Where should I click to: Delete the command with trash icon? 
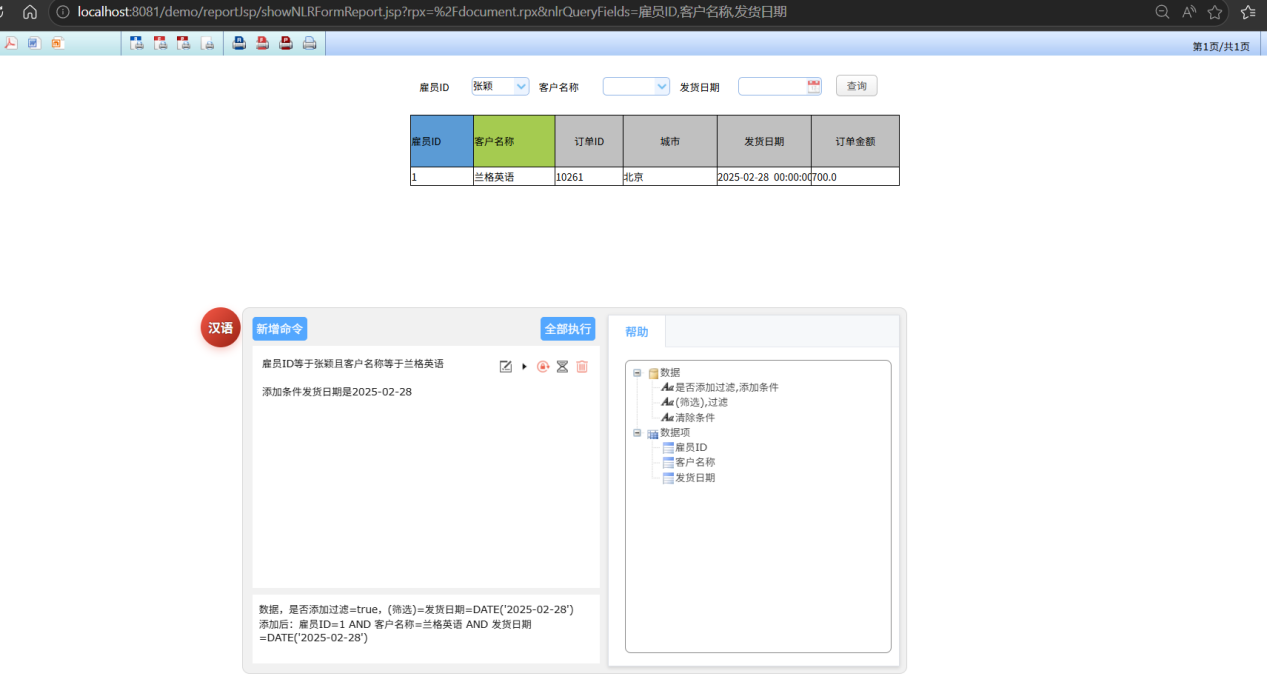click(x=582, y=367)
